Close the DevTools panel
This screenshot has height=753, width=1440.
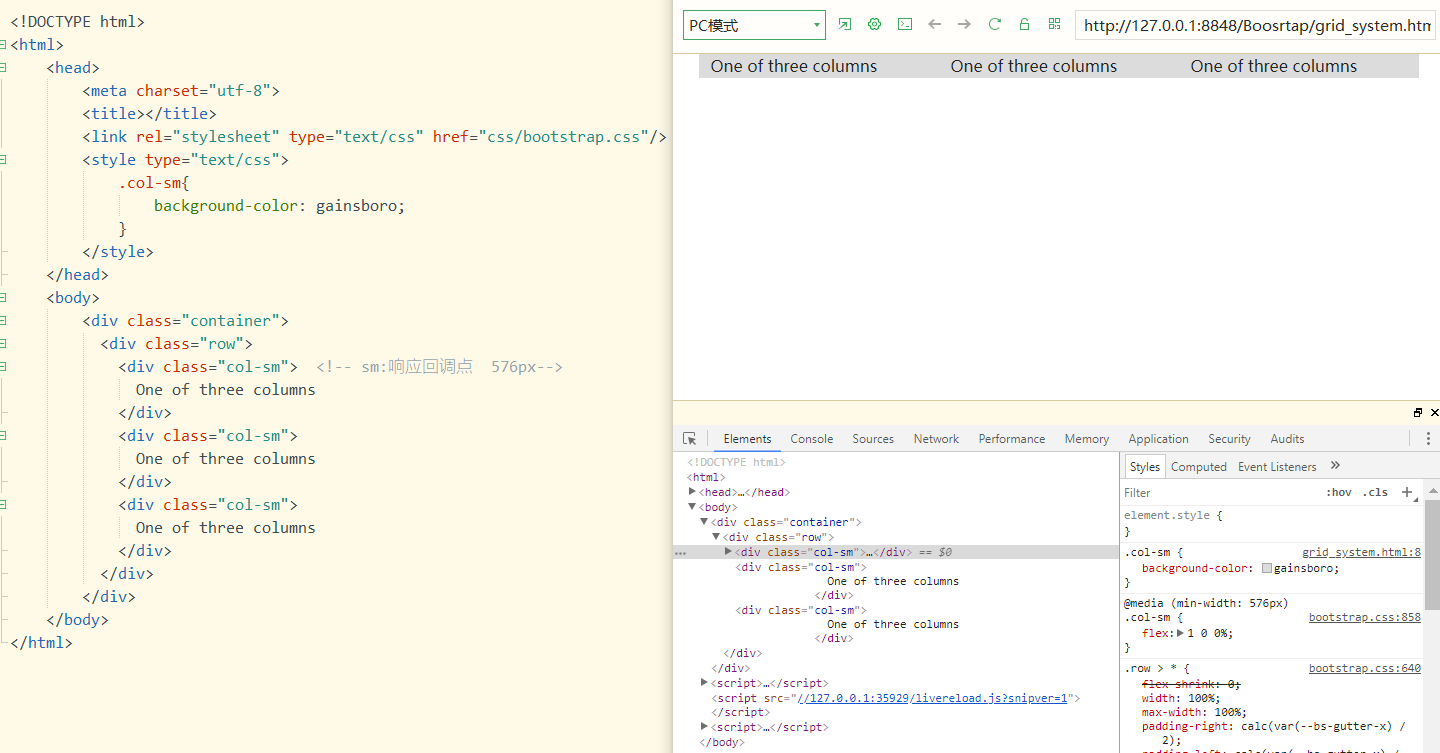click(x=1435, y=412)
